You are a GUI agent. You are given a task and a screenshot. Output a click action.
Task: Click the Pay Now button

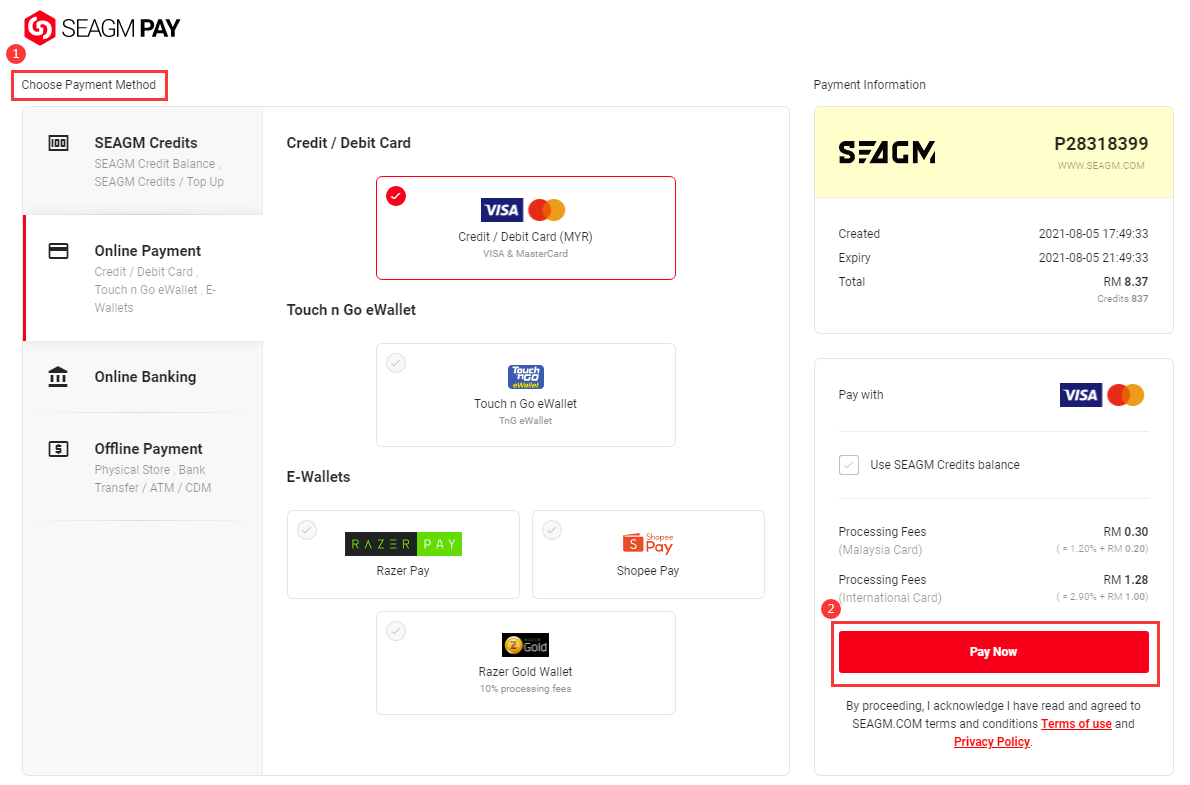[993, 651]
